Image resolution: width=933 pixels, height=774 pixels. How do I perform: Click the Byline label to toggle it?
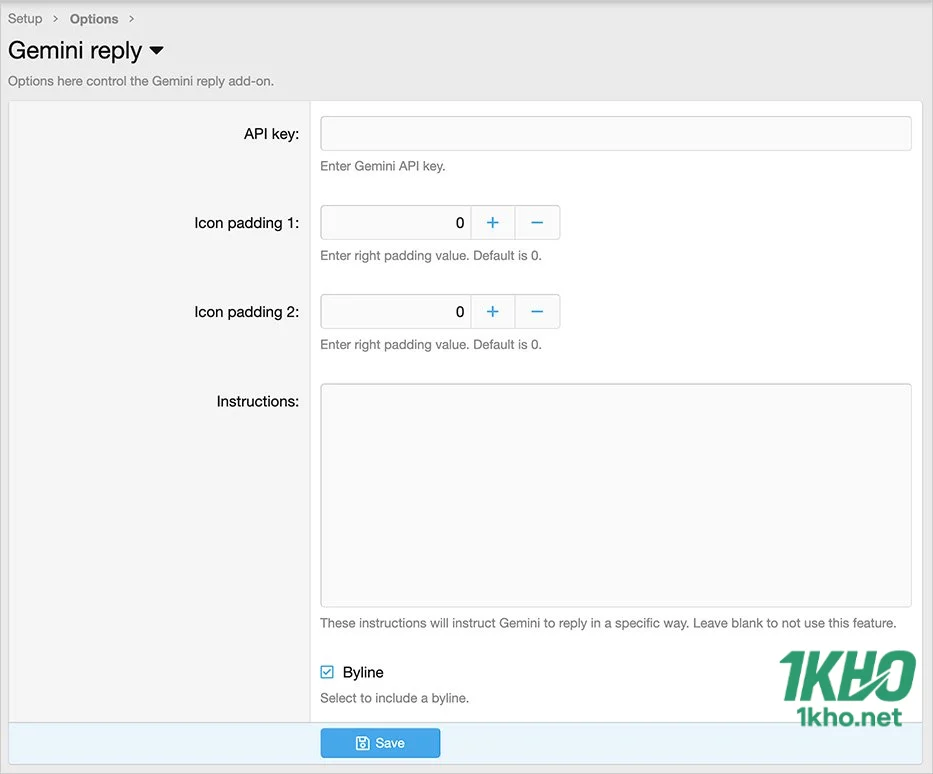click(365, 672)
